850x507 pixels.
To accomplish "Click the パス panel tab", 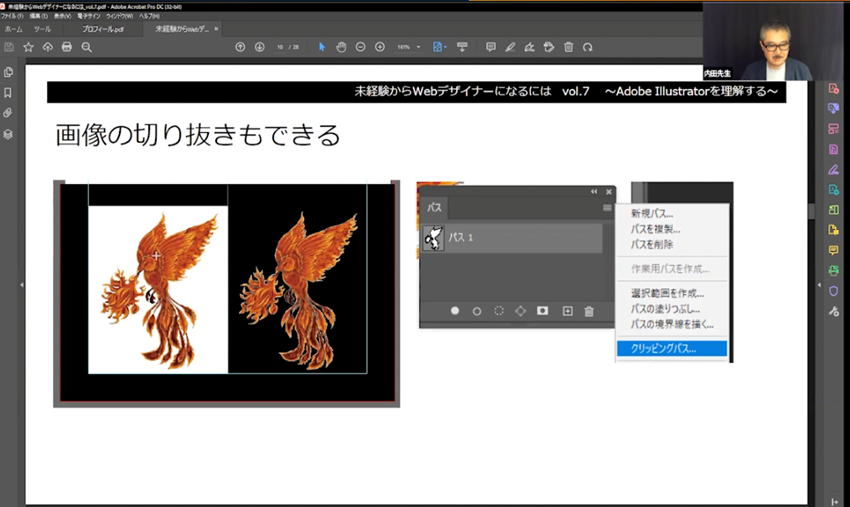I will pyautogui.click(x=434, y=207).
